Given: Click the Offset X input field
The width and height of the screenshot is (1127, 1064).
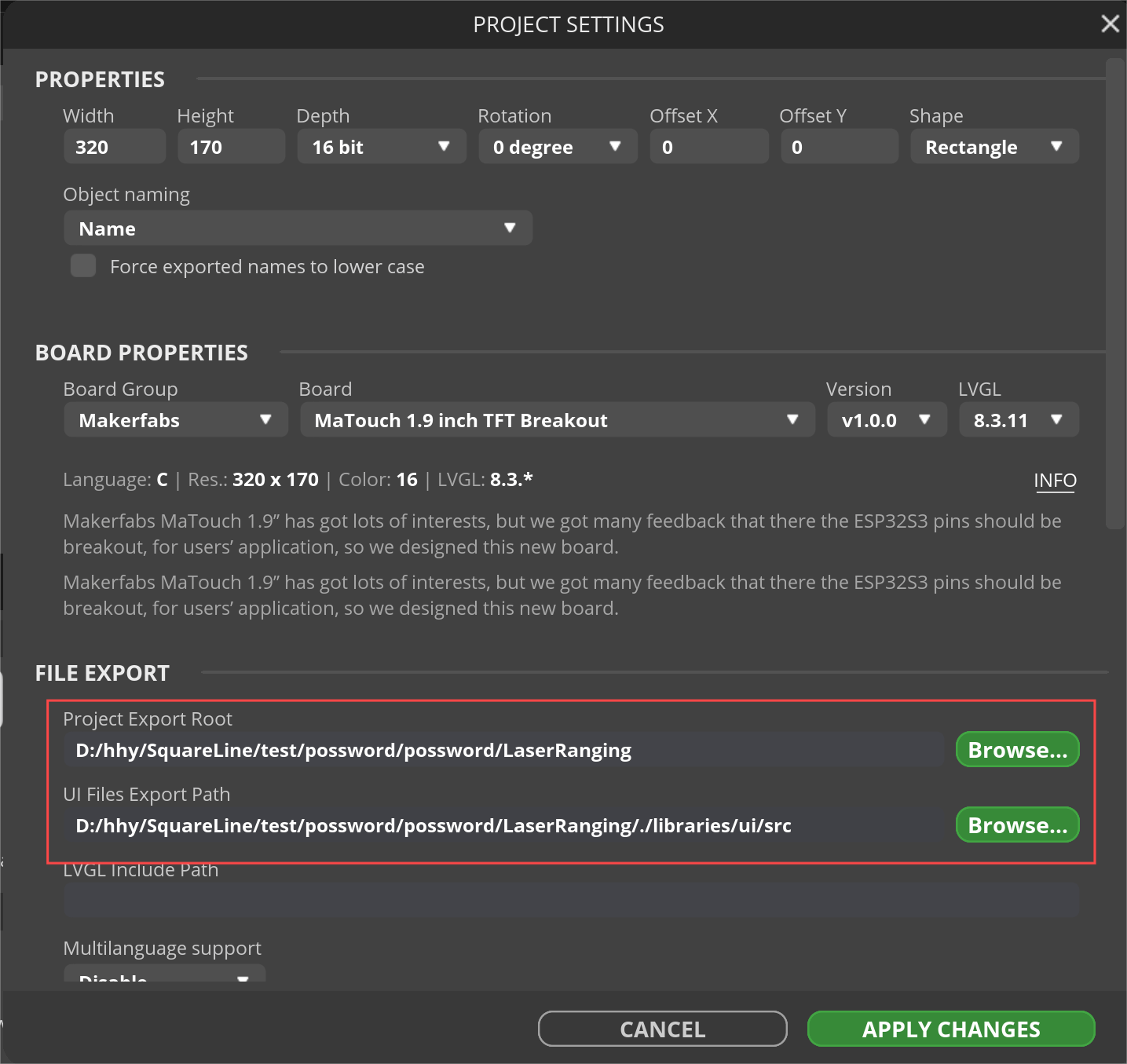Looking at the screenshot, I should [x=708, y=146].
